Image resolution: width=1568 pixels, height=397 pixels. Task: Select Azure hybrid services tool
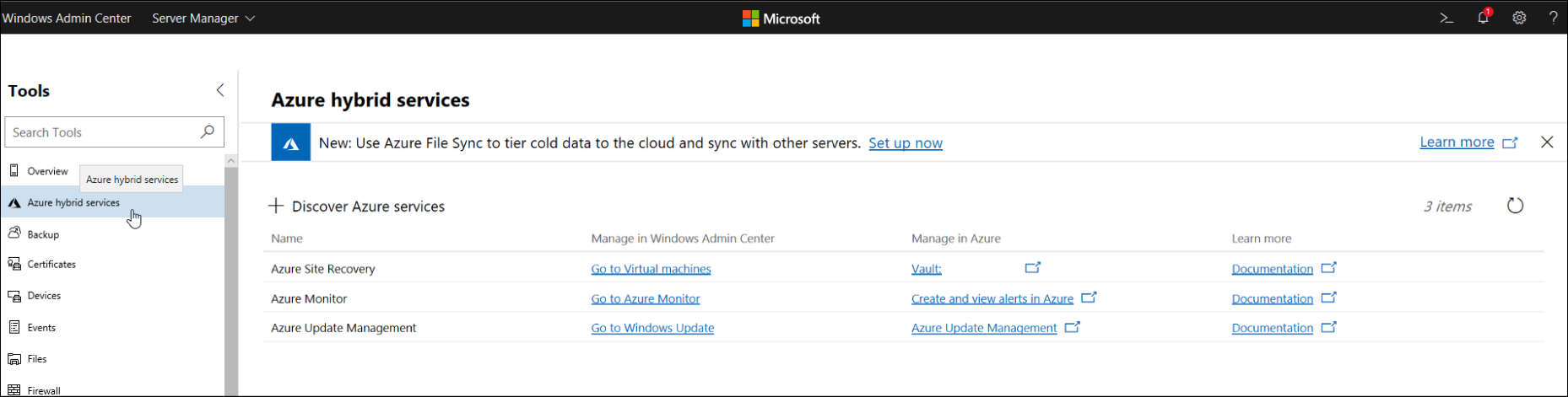[112, 202]
